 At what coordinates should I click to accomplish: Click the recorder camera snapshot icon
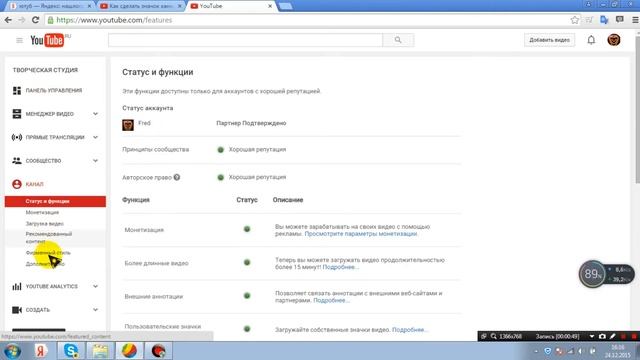tap(602, 336)
